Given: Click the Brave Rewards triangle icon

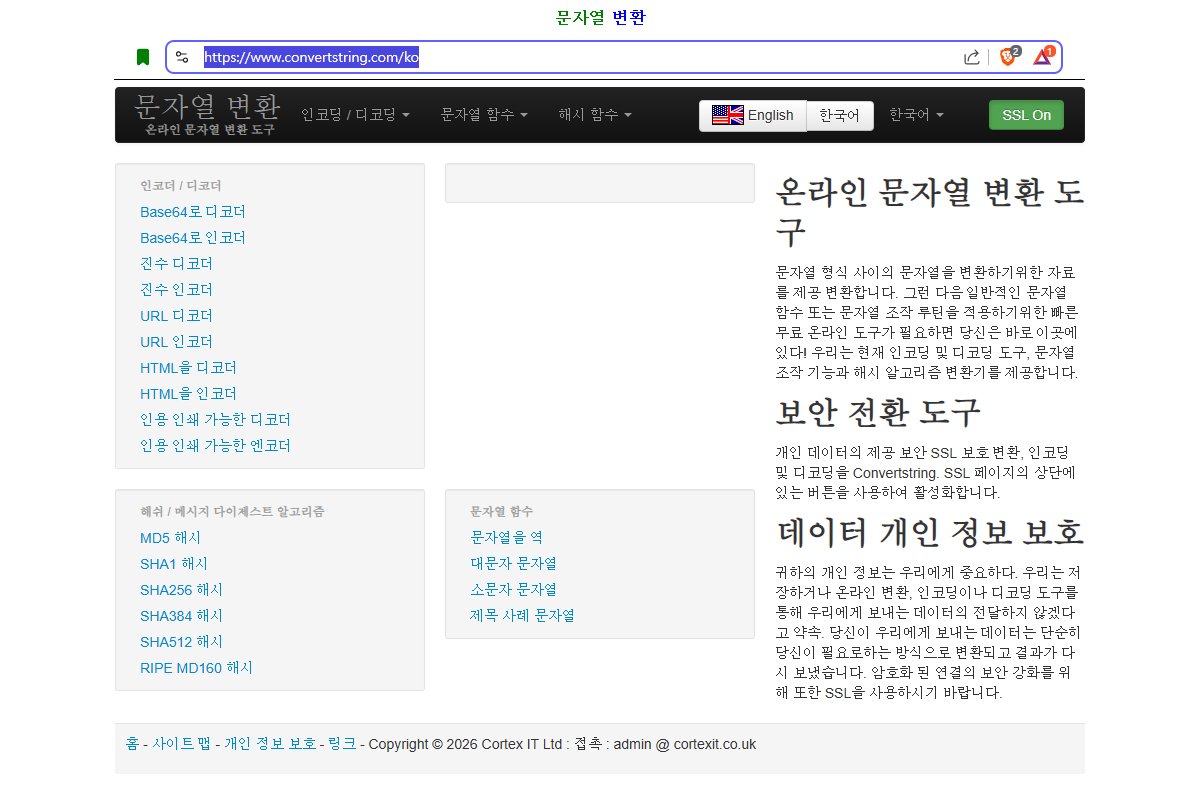Looking at the screenshot, I should tap(1043, 56).
